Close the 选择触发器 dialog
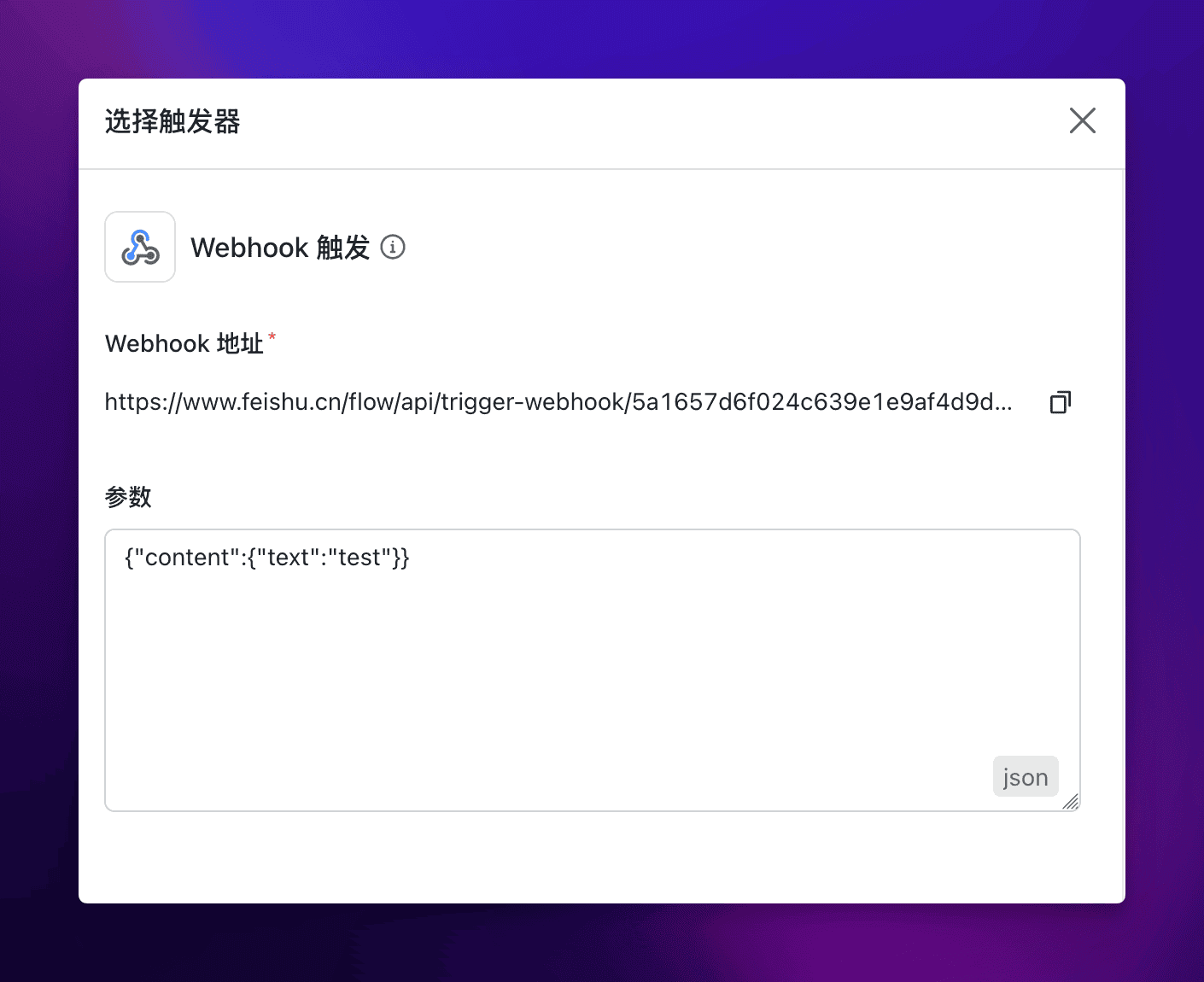Image resolution: width=1204 pixels, height=982 pixels. click(x=1082, y=120)
